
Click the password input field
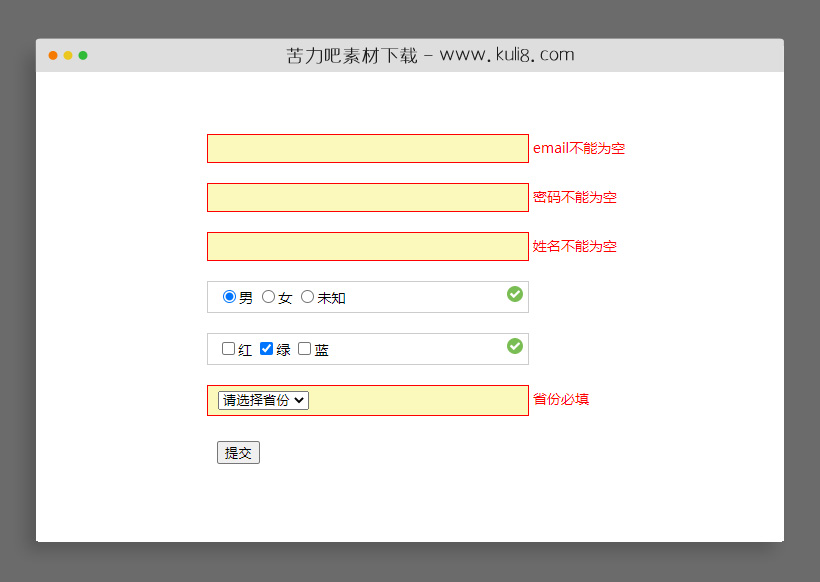367,197
